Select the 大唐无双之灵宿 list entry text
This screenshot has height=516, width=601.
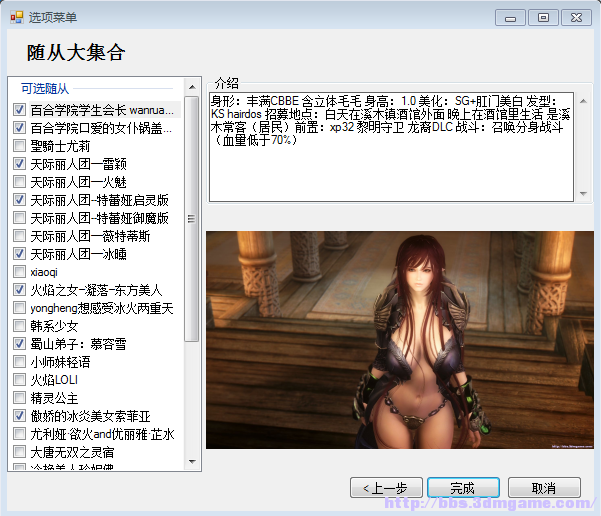click(x=72, y=452)
